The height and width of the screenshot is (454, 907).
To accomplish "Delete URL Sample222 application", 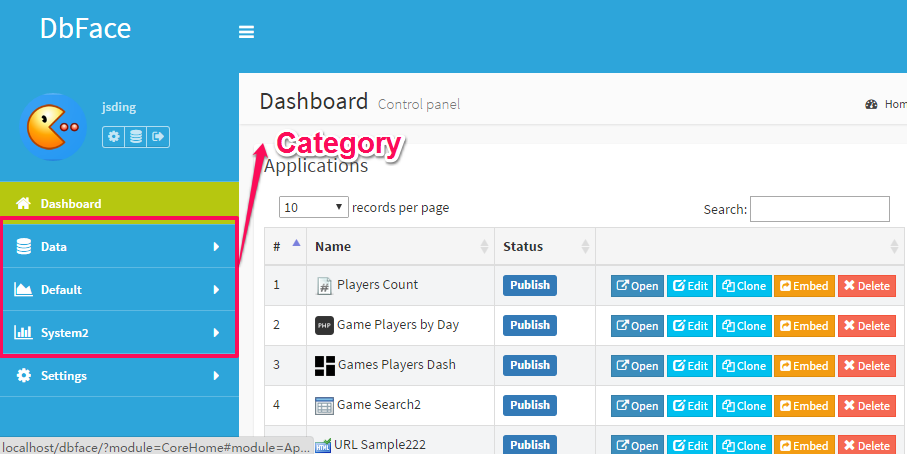I will (x=867, y=445).
